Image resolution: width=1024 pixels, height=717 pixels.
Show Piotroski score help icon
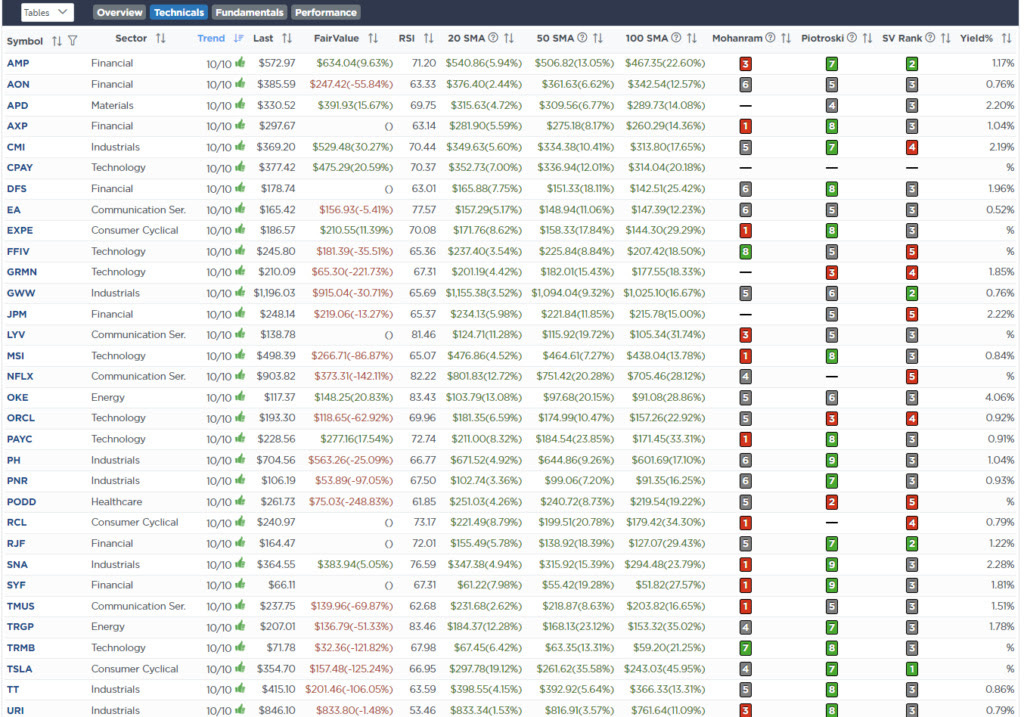852,38
